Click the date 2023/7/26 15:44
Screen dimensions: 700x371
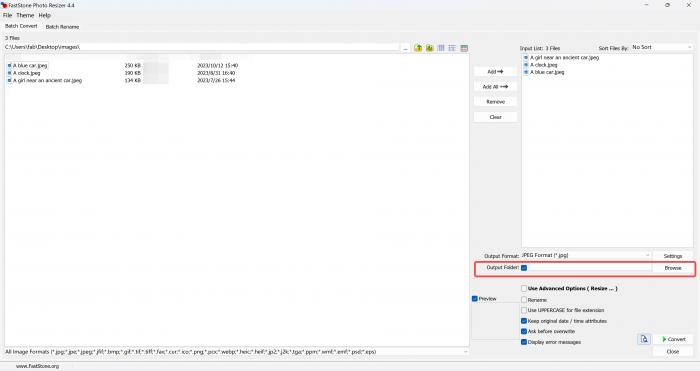[216, 80]
